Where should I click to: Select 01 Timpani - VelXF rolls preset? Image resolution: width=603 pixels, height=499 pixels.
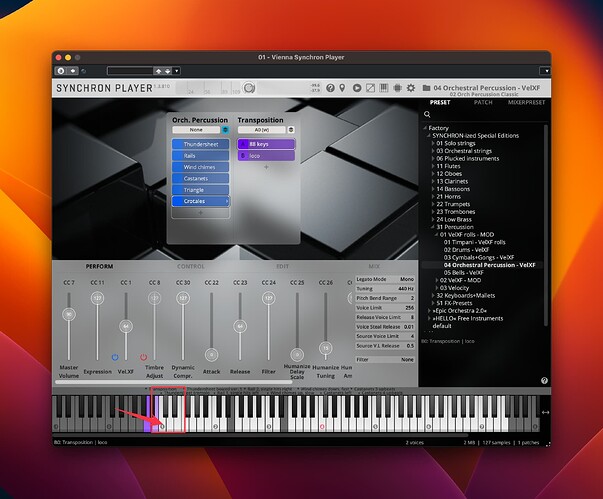[x=474, y=242]
